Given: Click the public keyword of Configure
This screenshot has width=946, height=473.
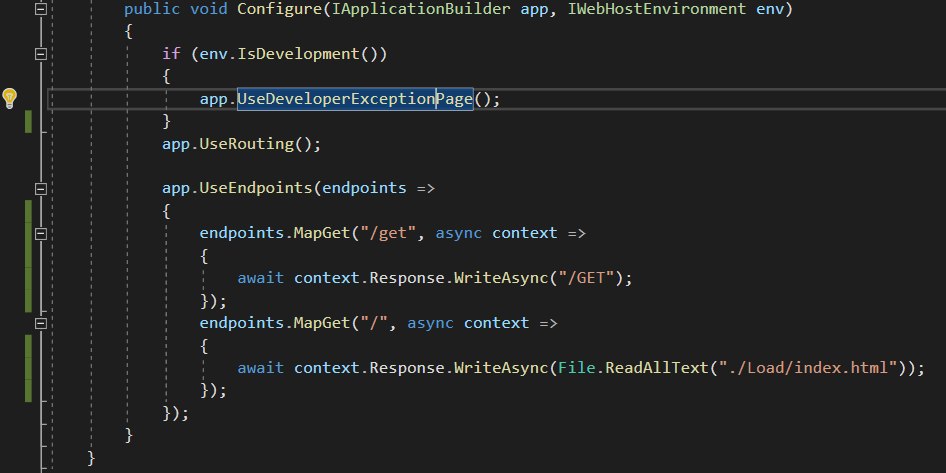Looking at the screenshot, I should pyautogui.click(x=152, y=9).
